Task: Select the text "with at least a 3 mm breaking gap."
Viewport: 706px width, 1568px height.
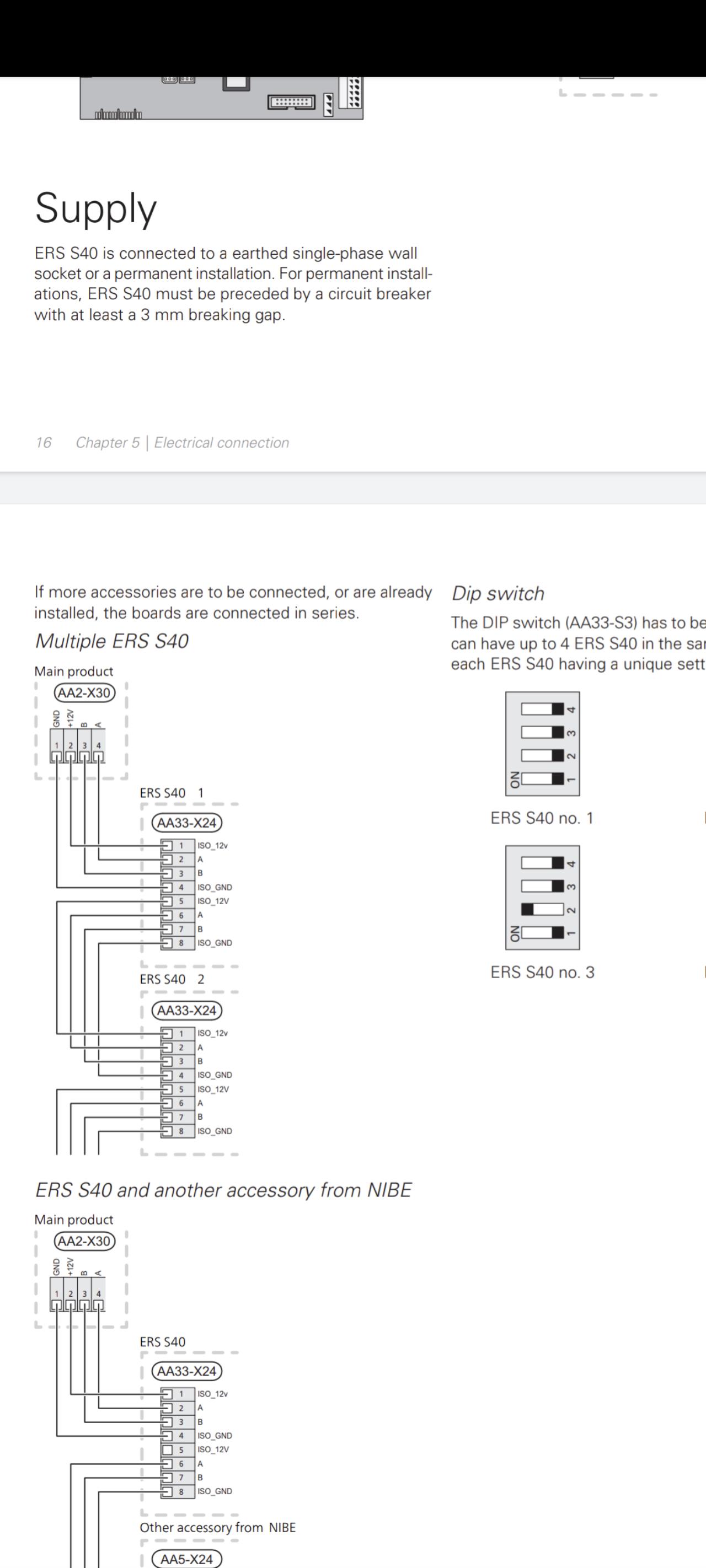Action: pyautogui.click(x=159, y=315)
